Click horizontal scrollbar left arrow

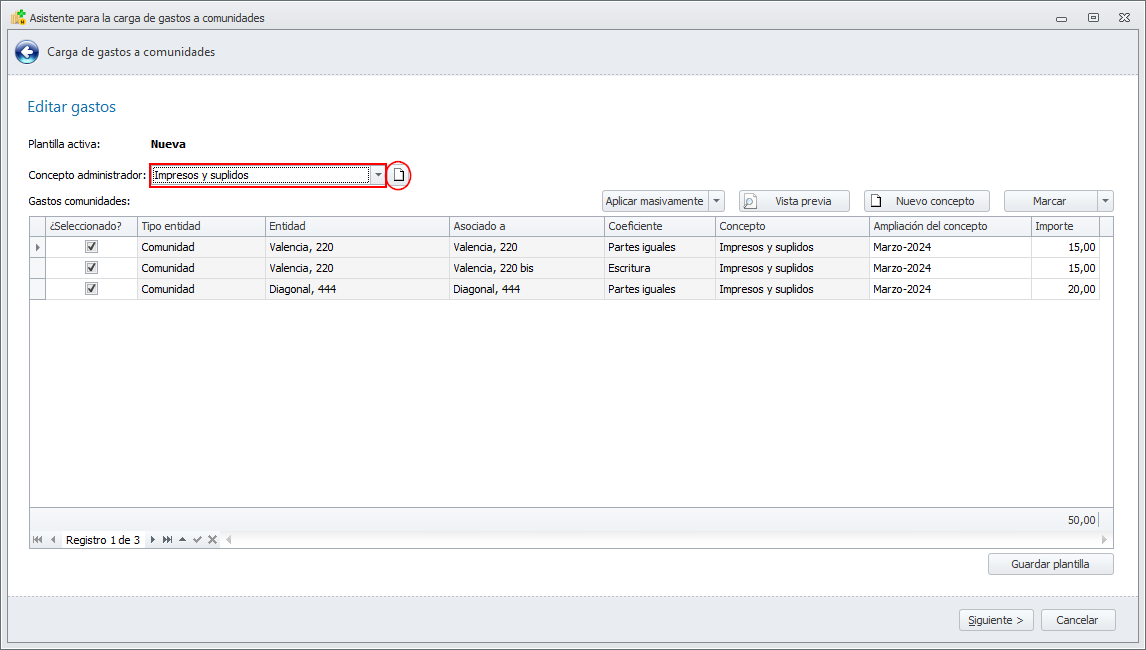[229, 540]
